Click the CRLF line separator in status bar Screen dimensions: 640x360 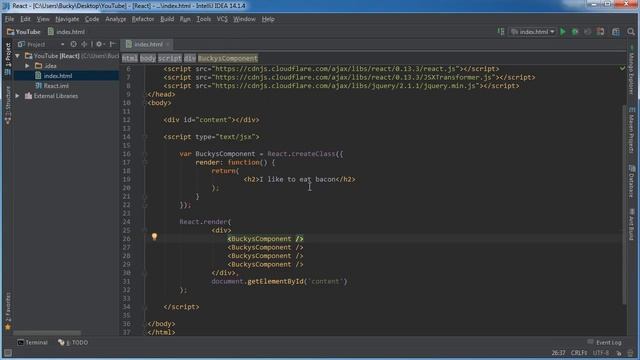pyautogui.click(x=579, y=353)
